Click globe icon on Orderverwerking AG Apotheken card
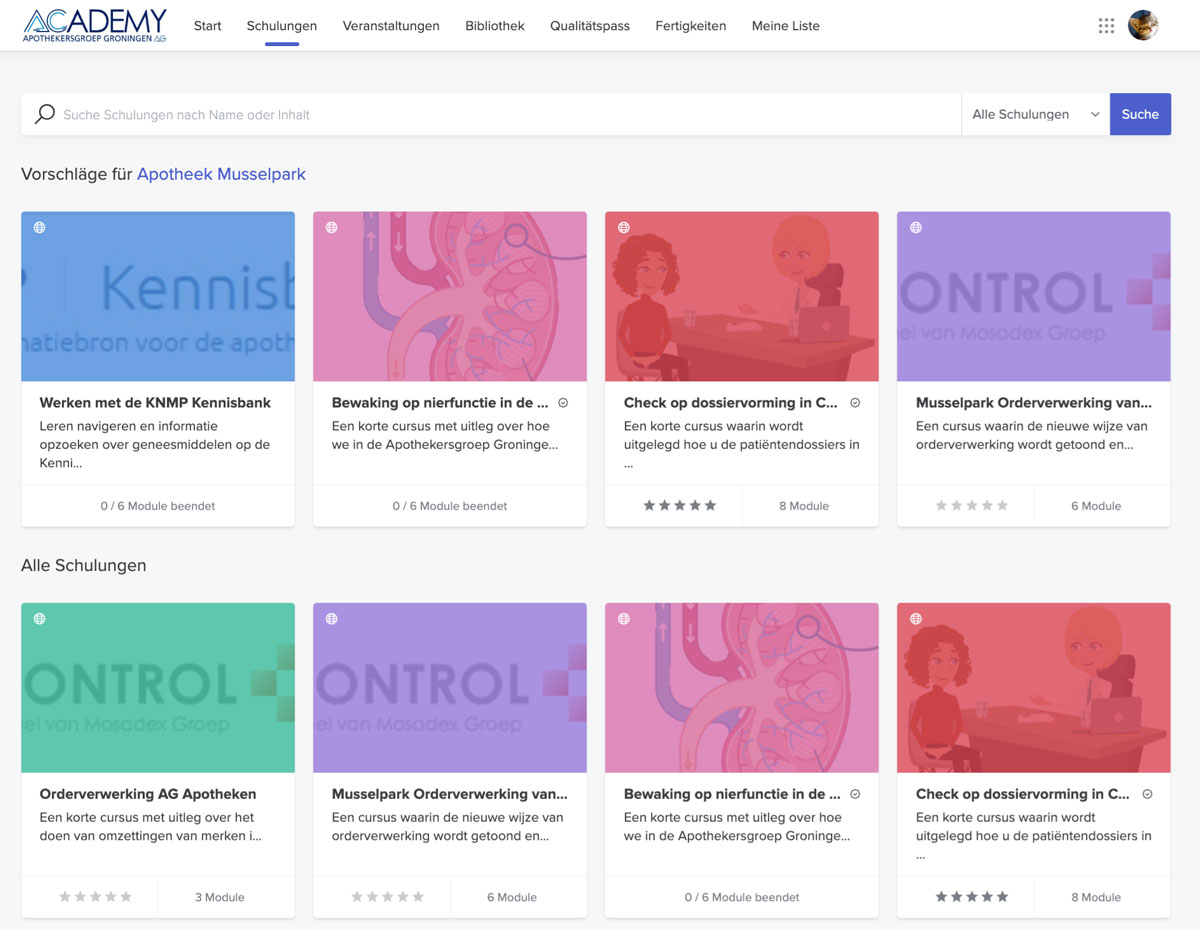This screenshot has width=1200, height=930. [40, 618]
